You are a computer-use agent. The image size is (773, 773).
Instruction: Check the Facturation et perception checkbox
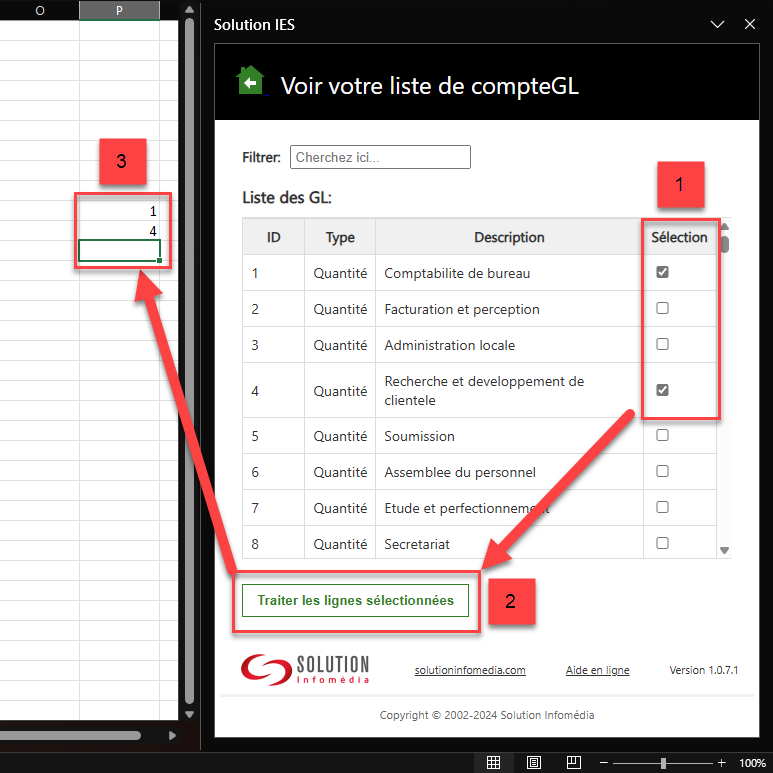pyautogui.click(x=662, y=308)
